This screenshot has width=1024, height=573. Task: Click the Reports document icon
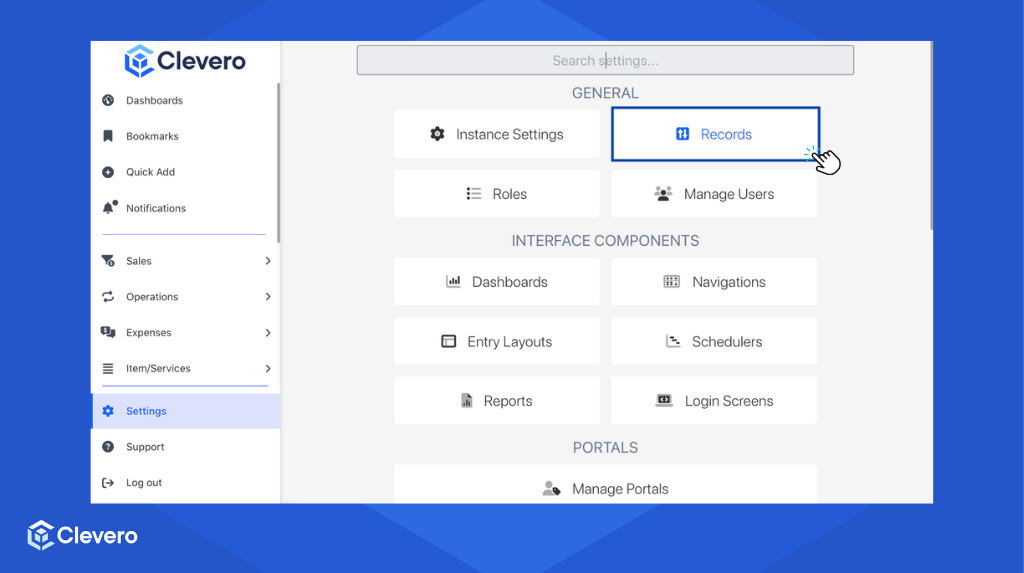467,401
